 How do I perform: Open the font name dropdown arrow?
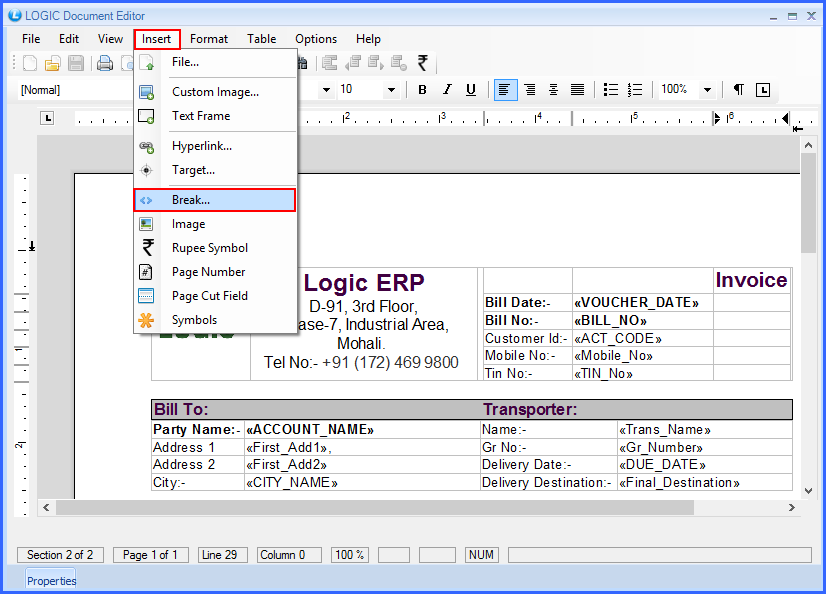pos(327,90)
